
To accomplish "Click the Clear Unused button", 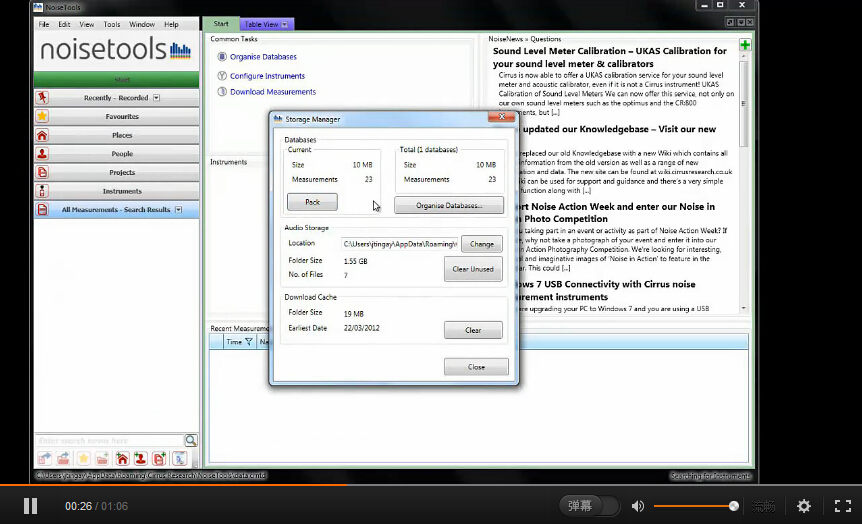I will (473, 269).
